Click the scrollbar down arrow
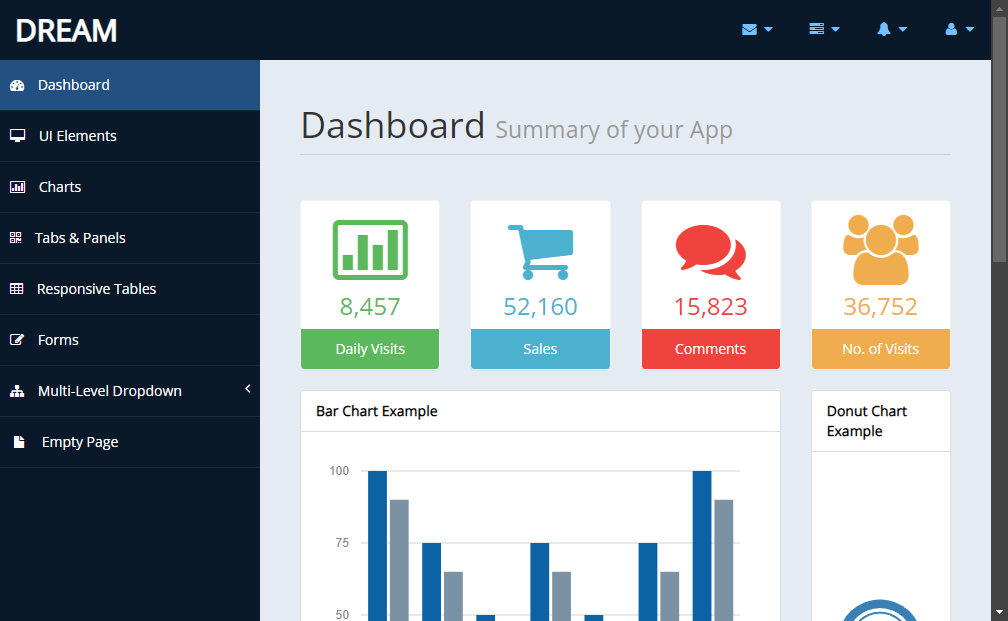Image resolution: width=1008 pixels, height=621 pixels. [999, 613]
